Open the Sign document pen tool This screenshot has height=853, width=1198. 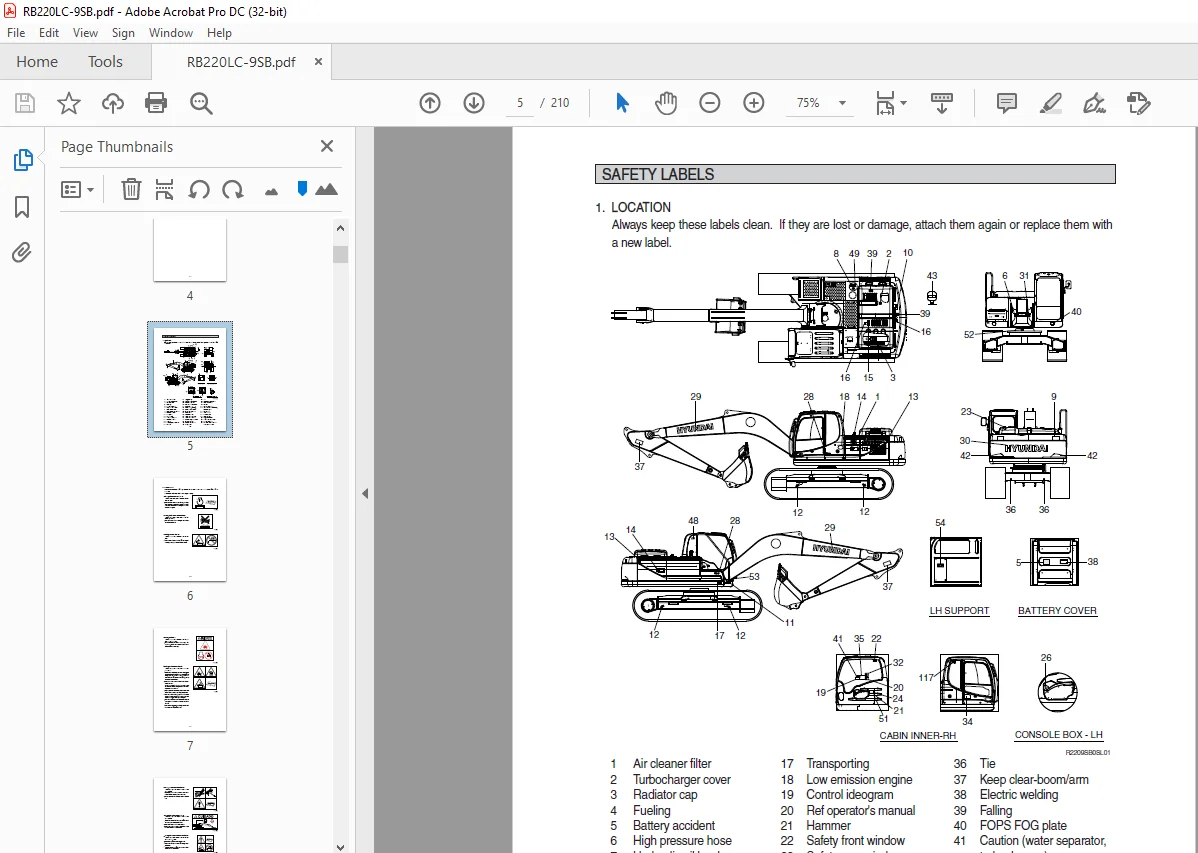[x=1094, y=103]
